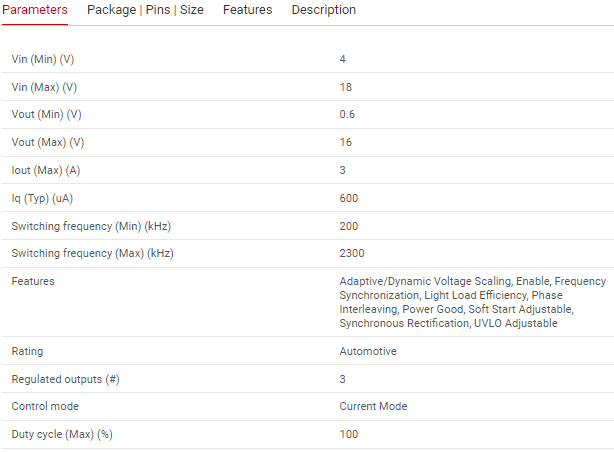Select the Features tab
This screenshot has width=614, height=452.
[247, 10]
